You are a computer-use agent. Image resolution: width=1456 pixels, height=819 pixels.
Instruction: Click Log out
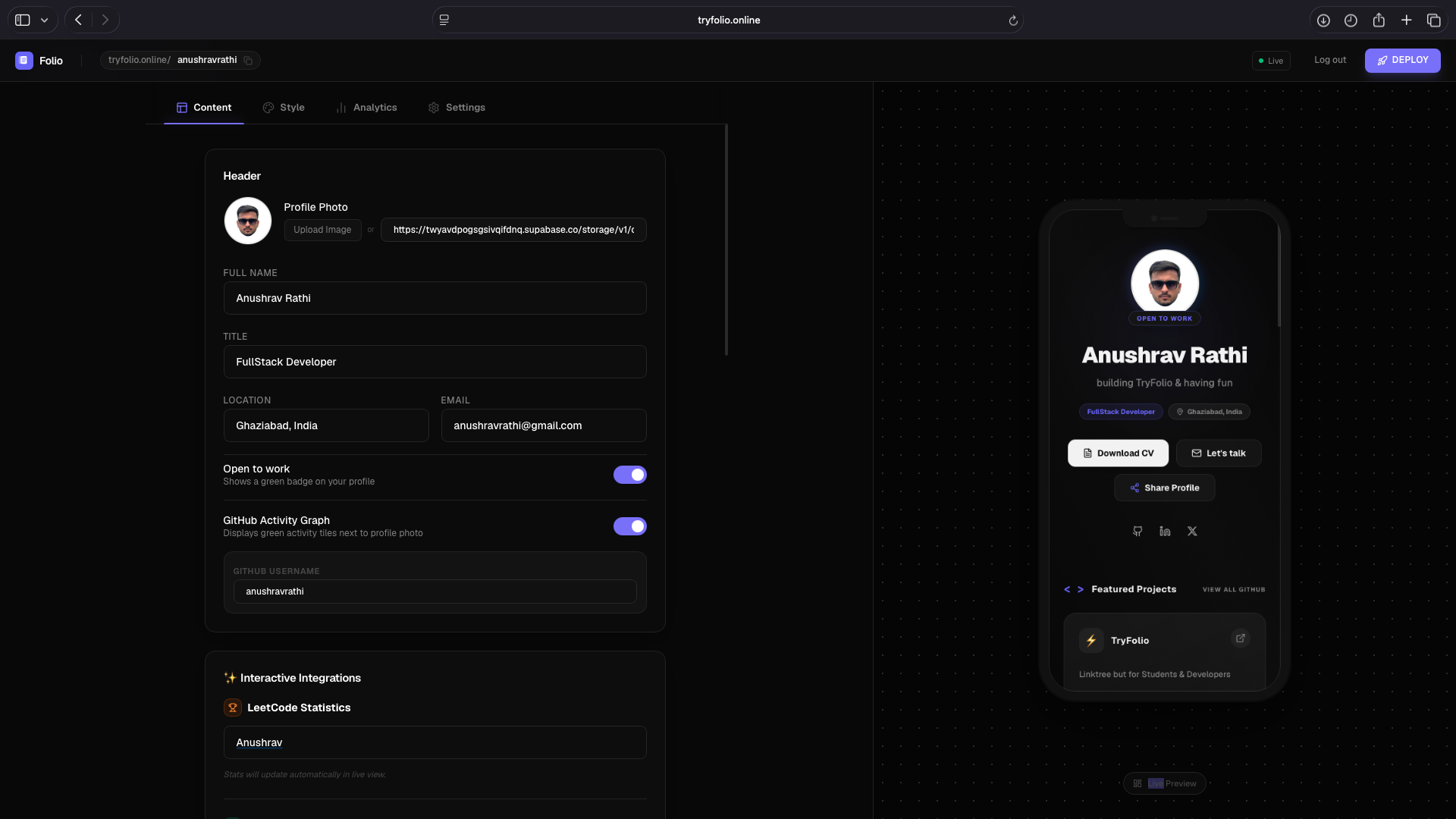pos(1330,61)
